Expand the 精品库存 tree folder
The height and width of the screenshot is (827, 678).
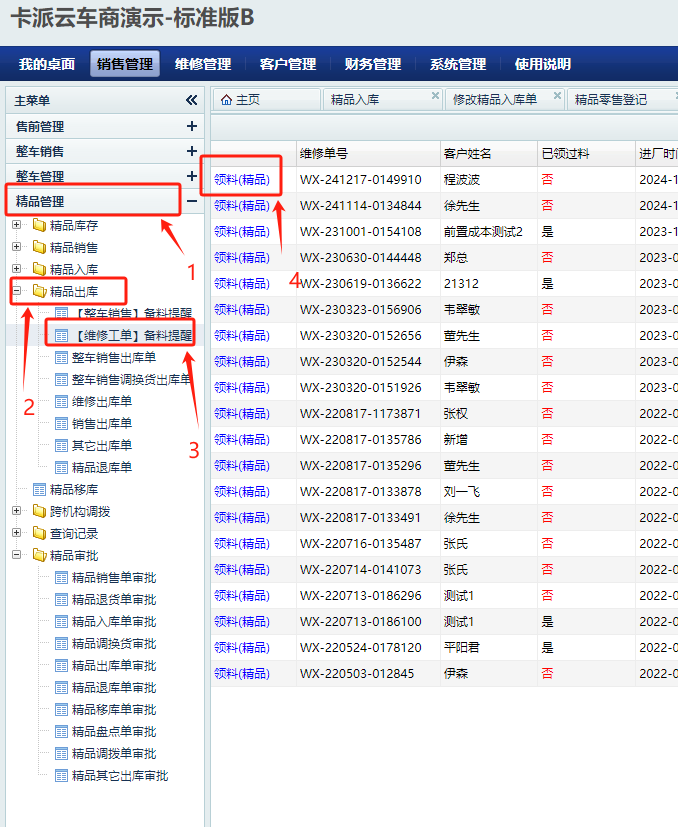coord(17,225)
